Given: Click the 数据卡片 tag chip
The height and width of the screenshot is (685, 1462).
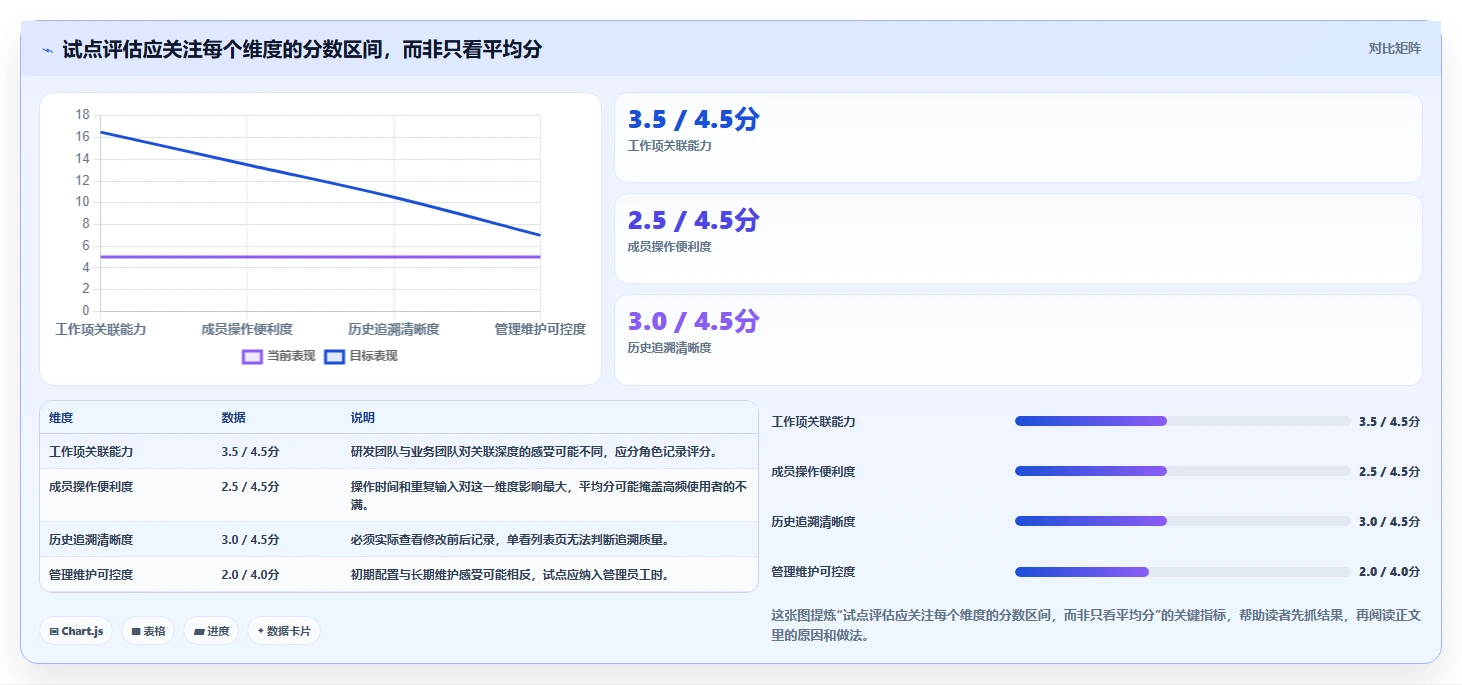Looking at the screenshot, I should pyautogui.click(x=284, y=631).
